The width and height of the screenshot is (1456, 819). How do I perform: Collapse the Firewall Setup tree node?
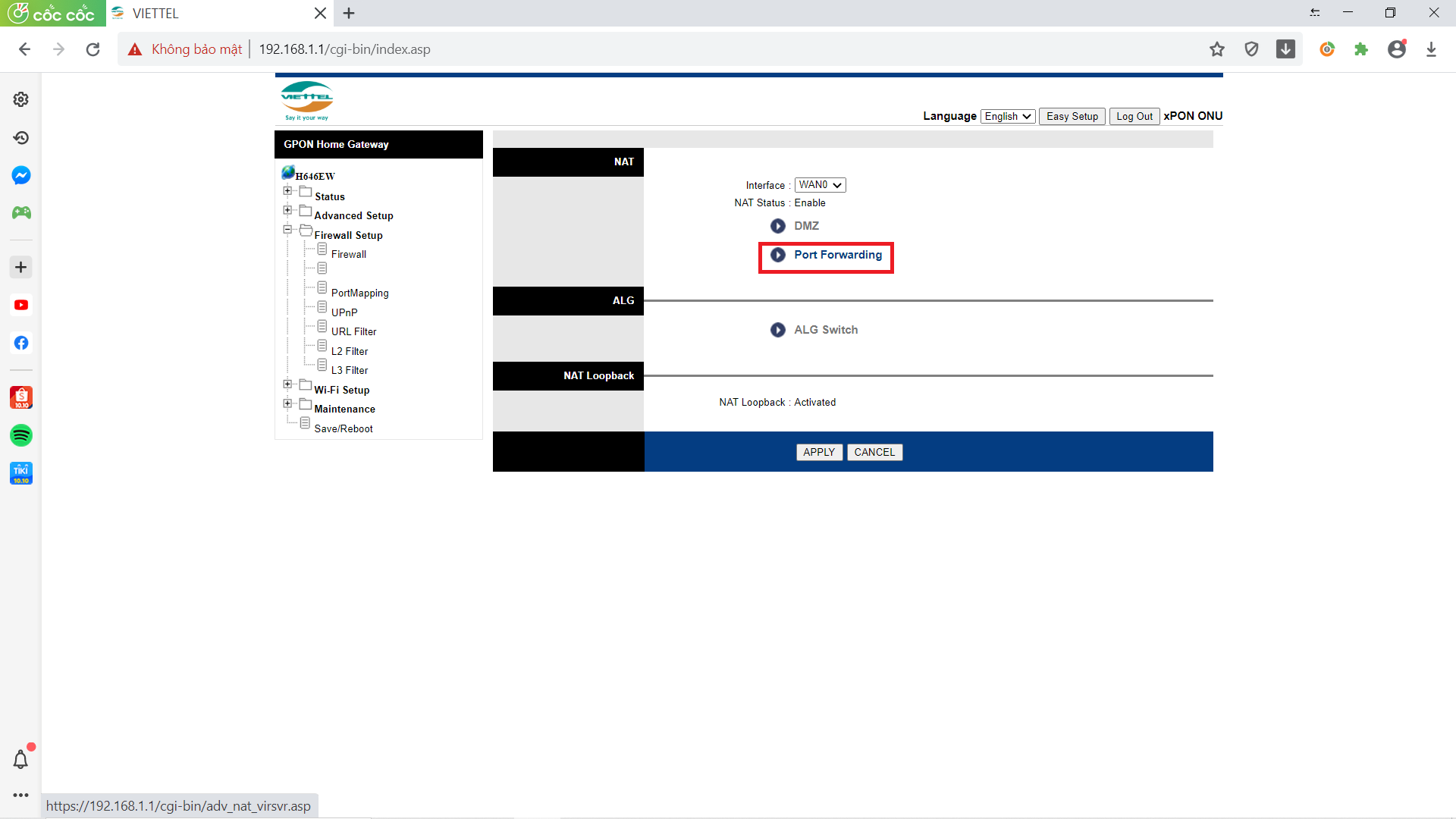coord(287,229)
